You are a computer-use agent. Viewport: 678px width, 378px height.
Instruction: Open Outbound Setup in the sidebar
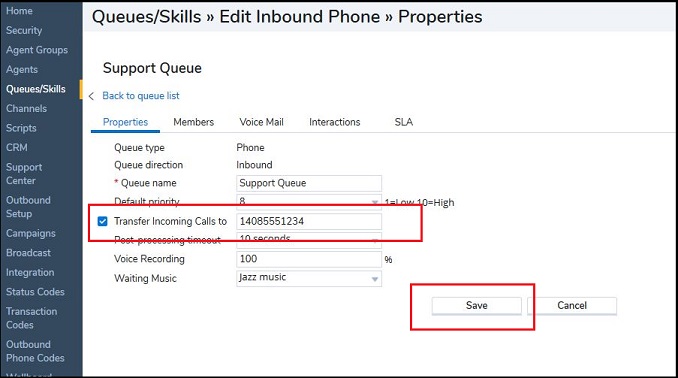tap(28, 207)
